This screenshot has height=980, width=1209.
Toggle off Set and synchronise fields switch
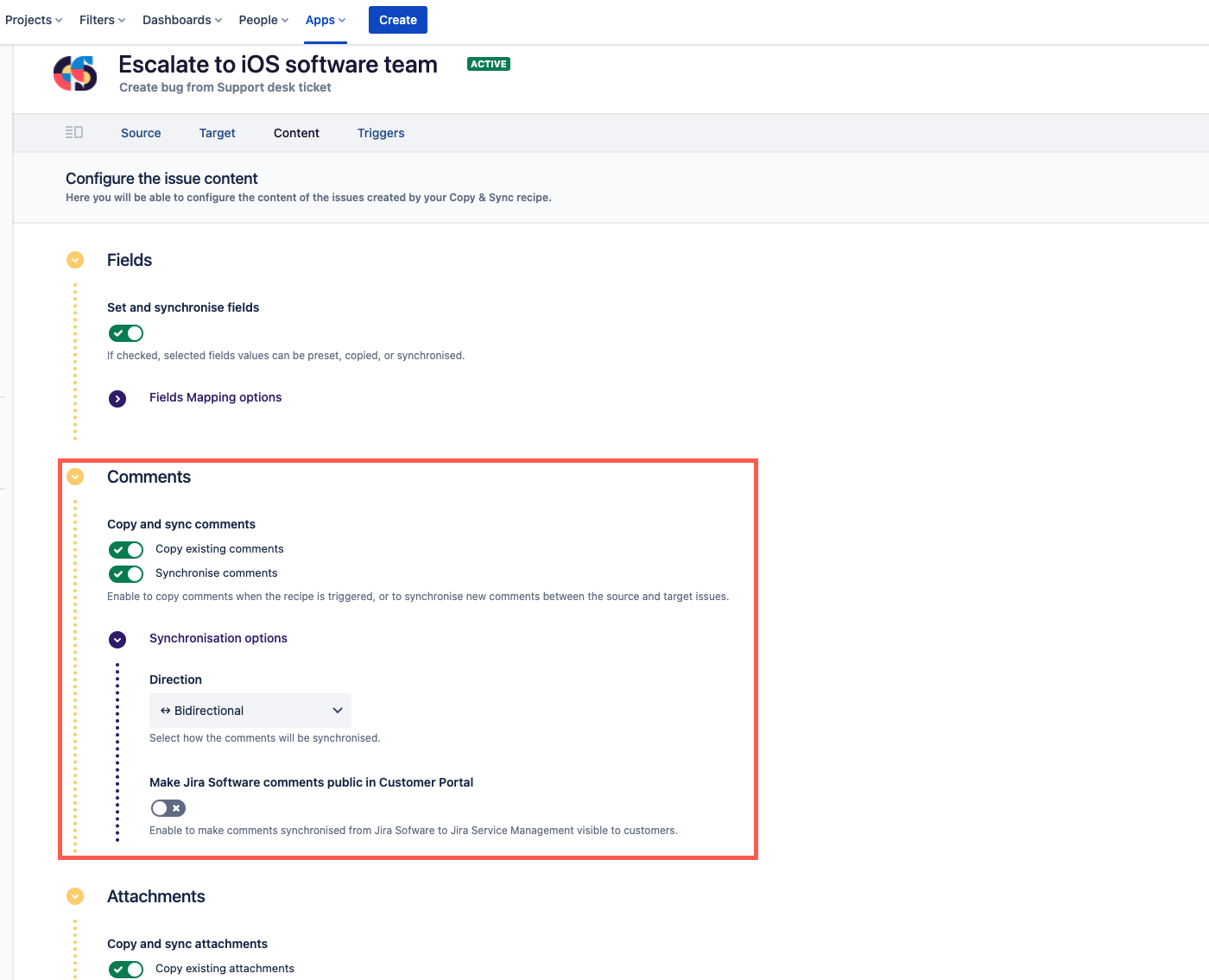(x=125, y=332)
